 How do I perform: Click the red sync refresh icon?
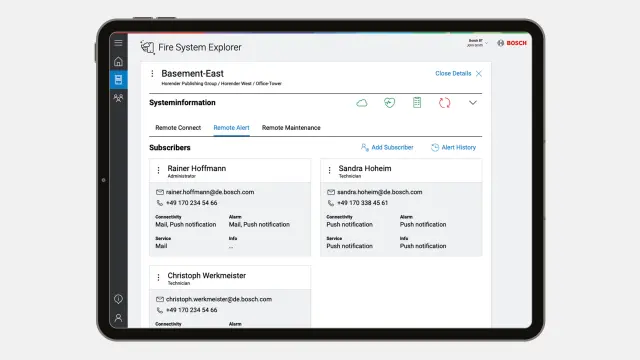[x=444, y=103]
